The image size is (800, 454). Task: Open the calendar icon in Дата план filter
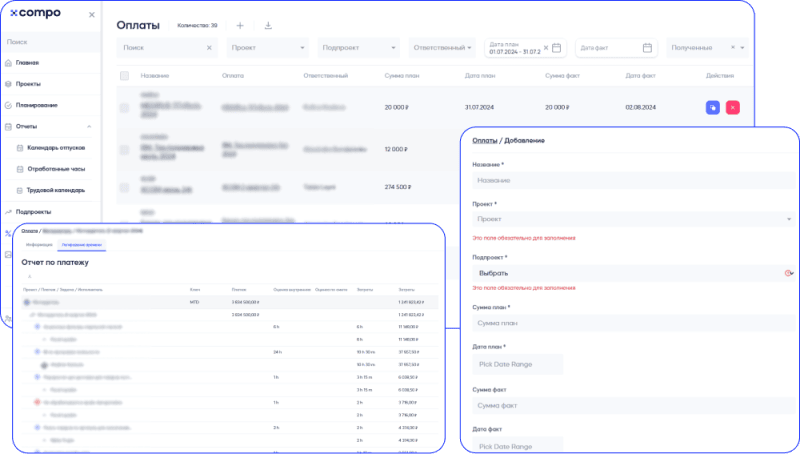pyautogui.click(x=557, y=48)
